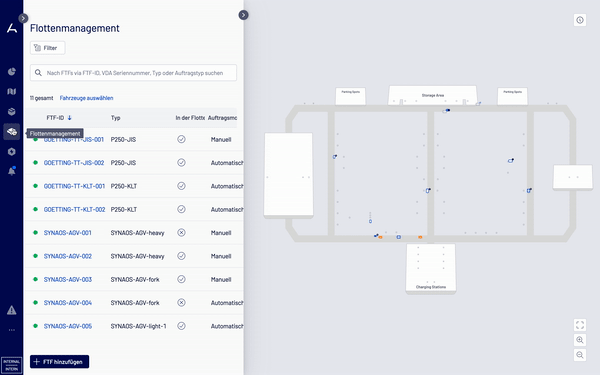The width and height of the screenshot is (600, 375).
Task: Zoom in on the map
Action: (x=580, y=340)
